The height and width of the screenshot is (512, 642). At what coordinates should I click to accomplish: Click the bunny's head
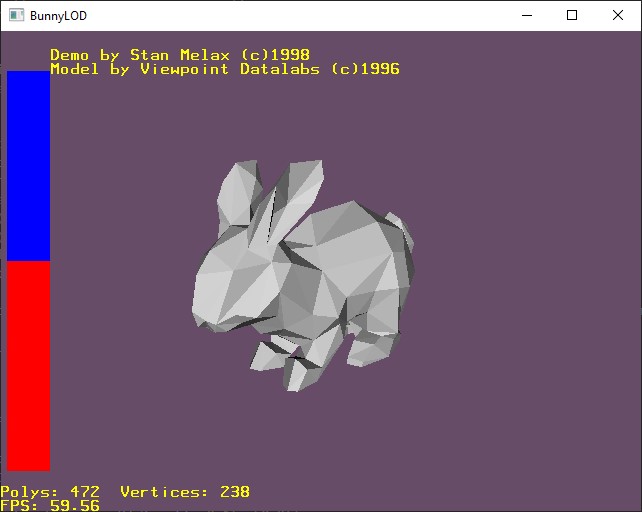tap(235, 283)
